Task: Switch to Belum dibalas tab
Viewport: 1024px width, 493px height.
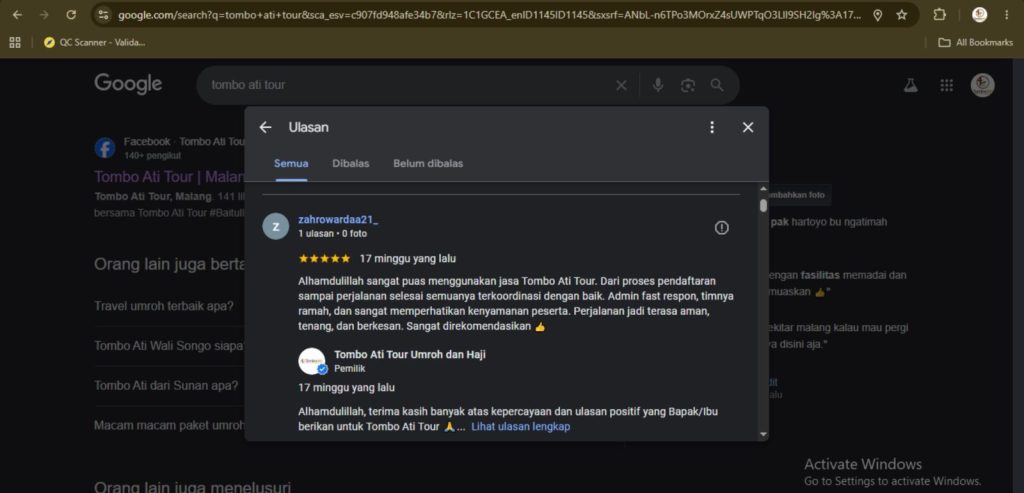Action: coord(428,164)
